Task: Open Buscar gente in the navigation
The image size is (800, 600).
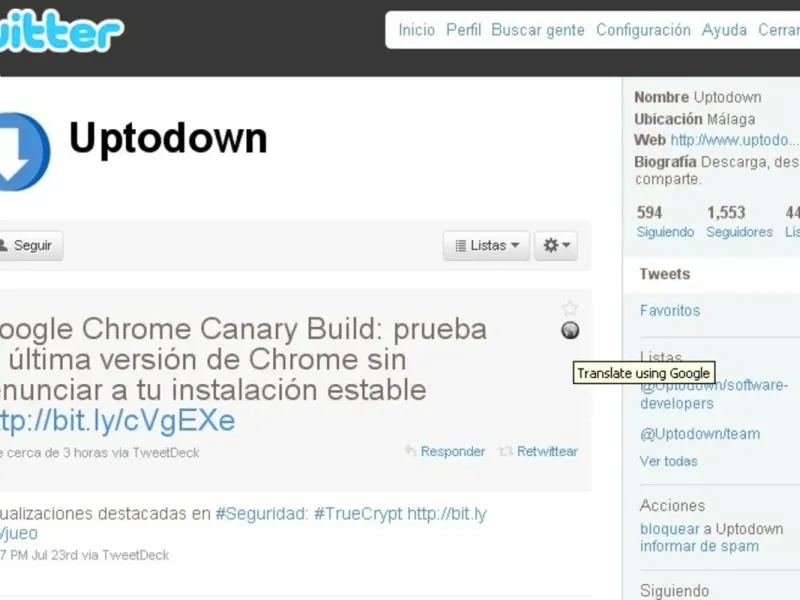Action: coord(538,31)
